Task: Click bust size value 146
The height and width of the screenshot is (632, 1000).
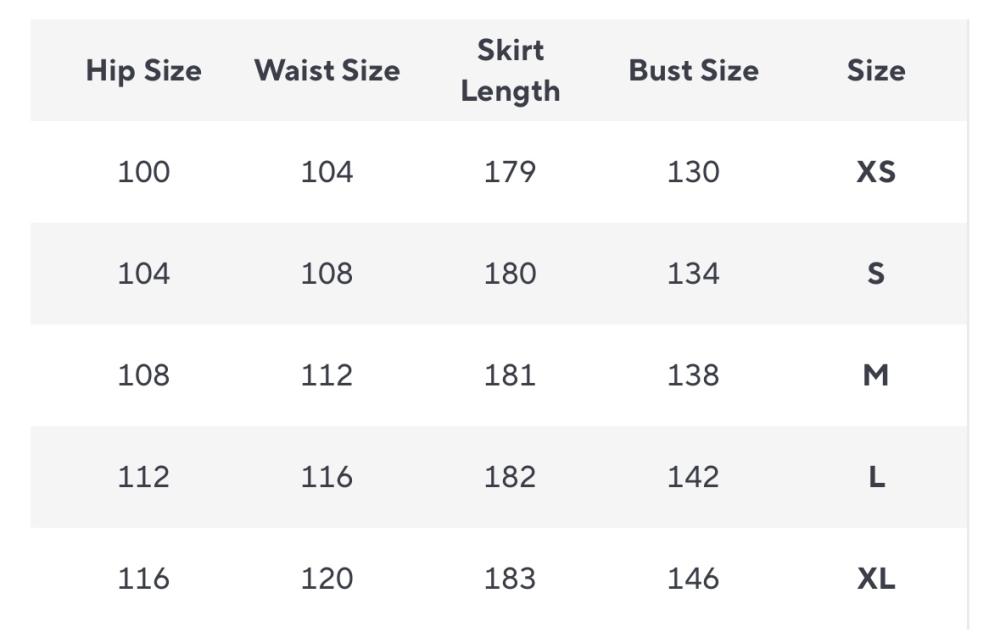Action: (x=693, y=578)
